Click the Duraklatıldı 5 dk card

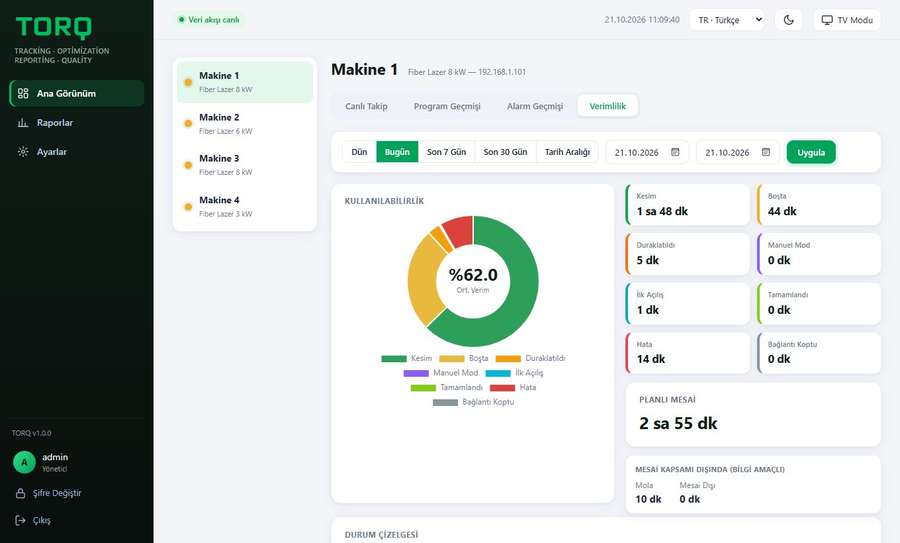687,254
